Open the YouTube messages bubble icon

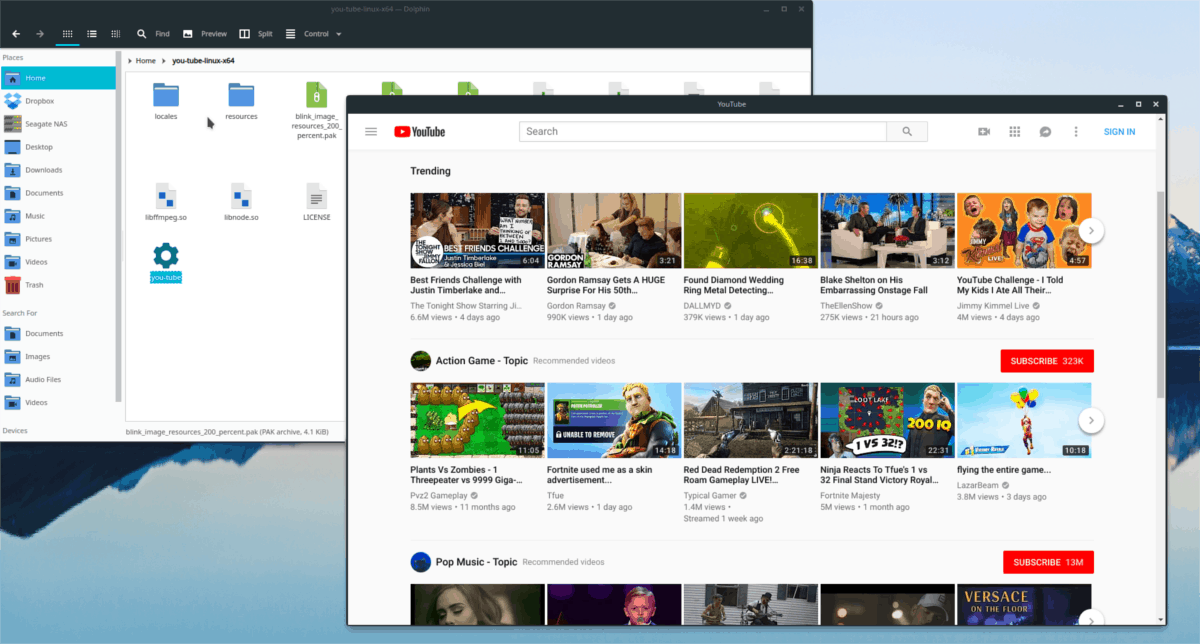pyautogui.click(x=1045, y=132)
